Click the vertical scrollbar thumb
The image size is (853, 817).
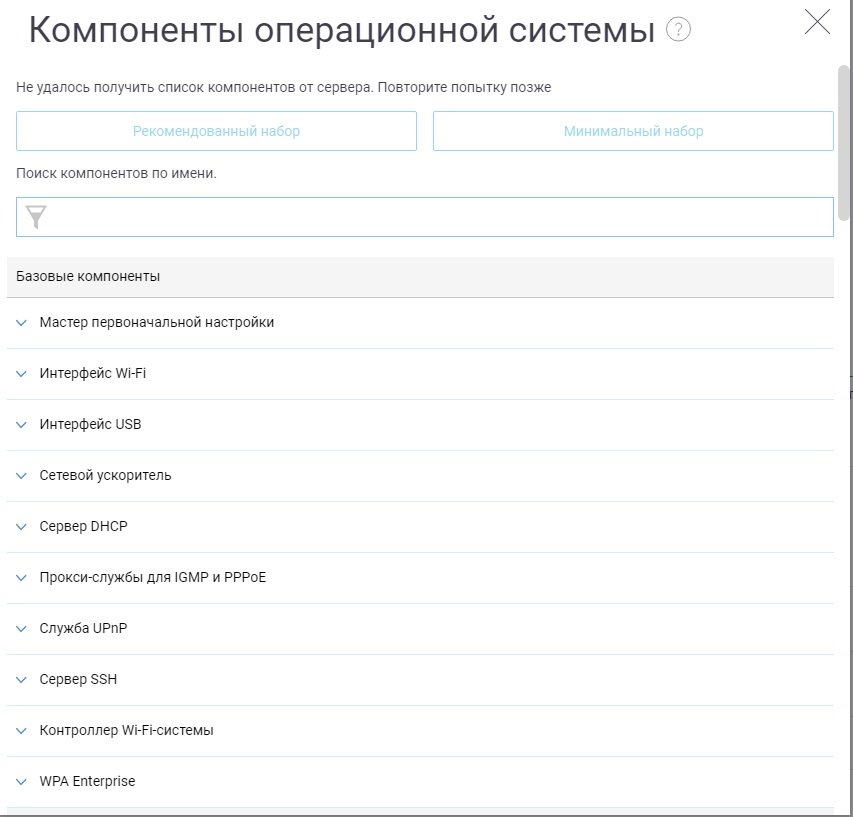pyautogui.click(x=844, y=143)
